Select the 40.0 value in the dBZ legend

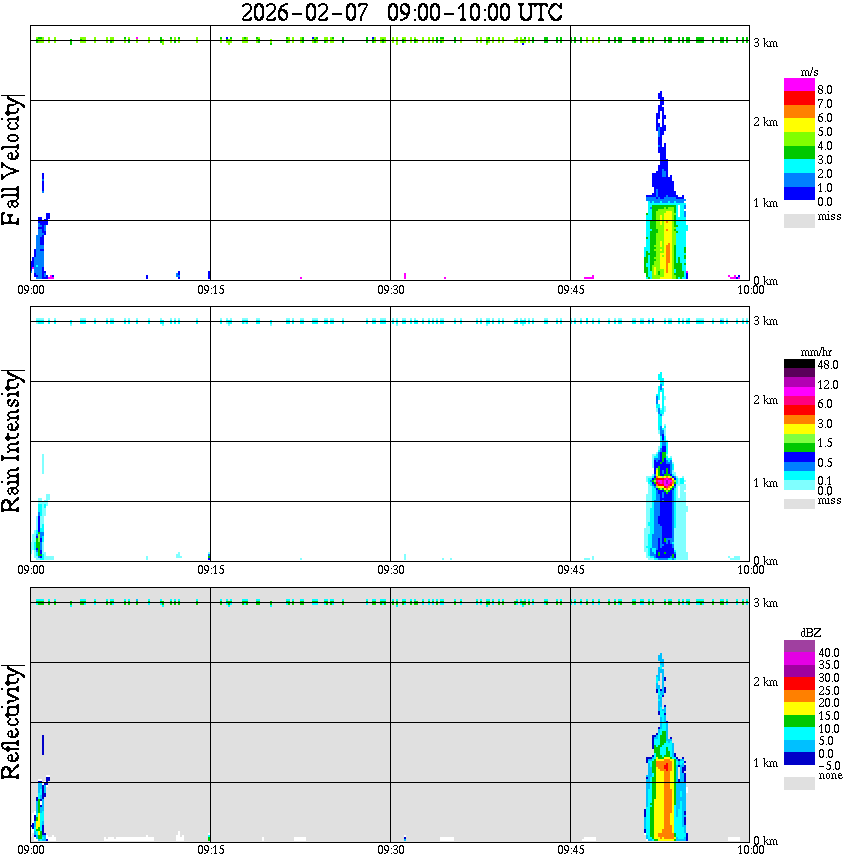(x=829, y=653)
